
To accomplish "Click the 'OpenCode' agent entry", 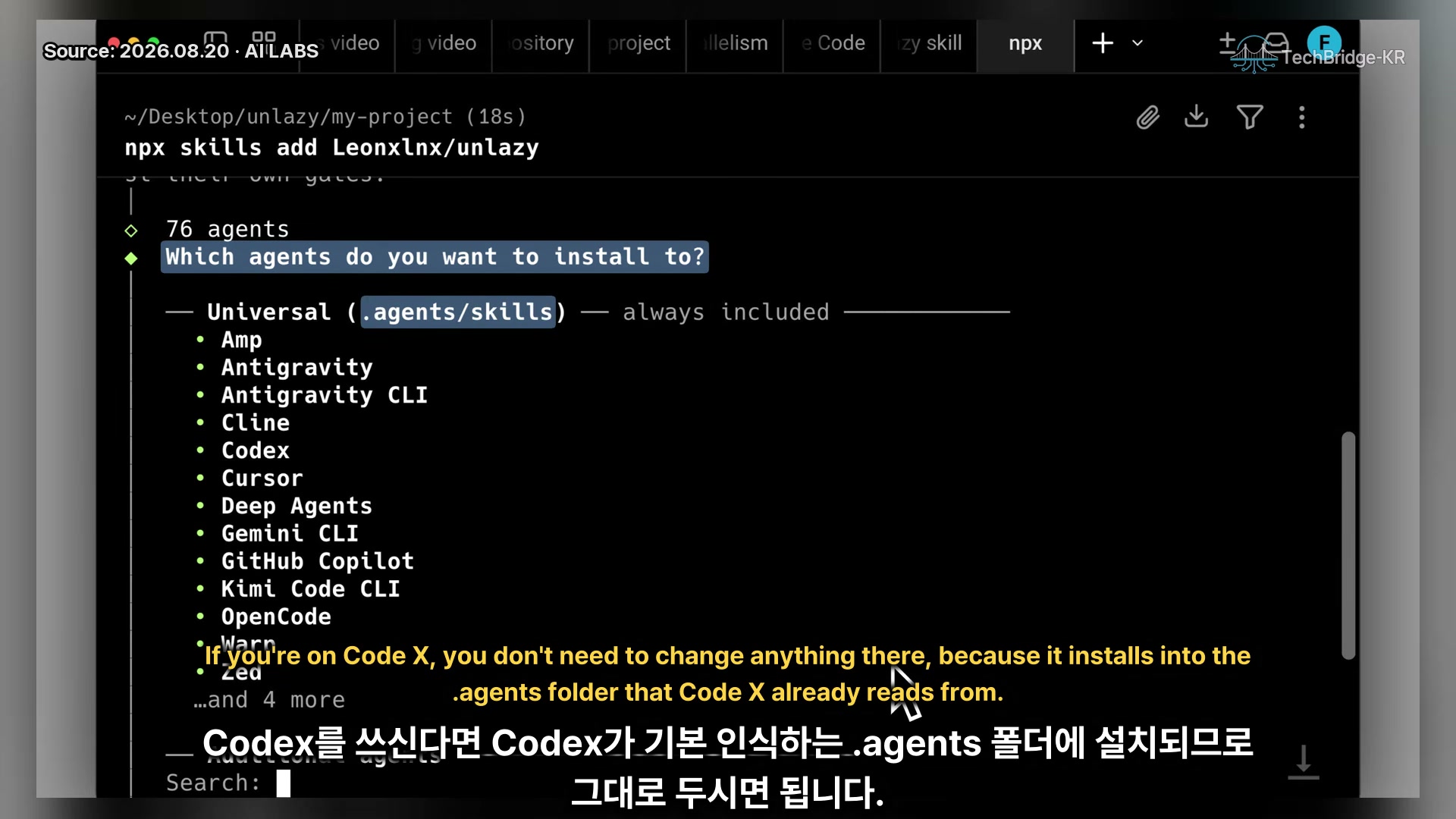I will point(276,617).
